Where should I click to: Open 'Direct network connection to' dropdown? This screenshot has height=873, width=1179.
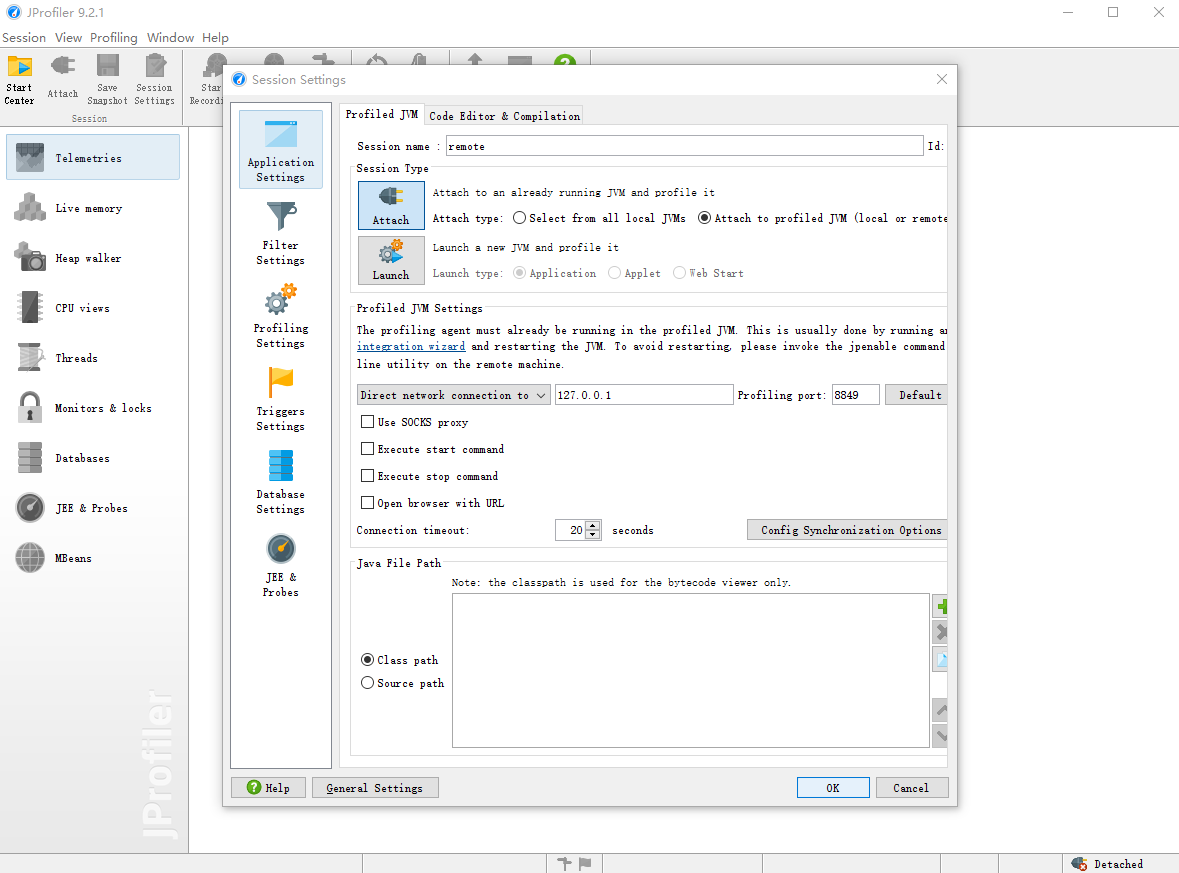click(x=453, y=395)
